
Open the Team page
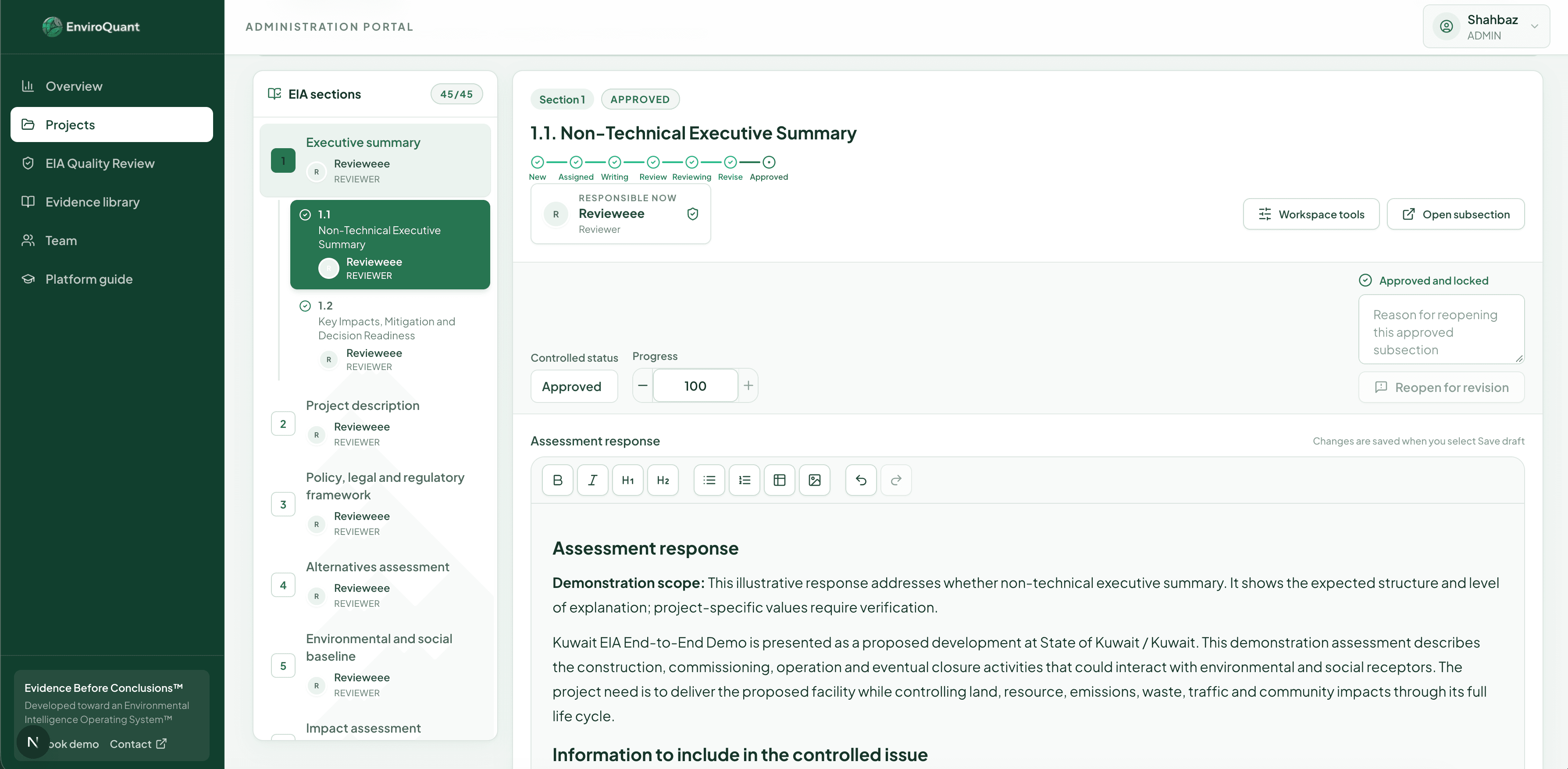pos(111,240)
